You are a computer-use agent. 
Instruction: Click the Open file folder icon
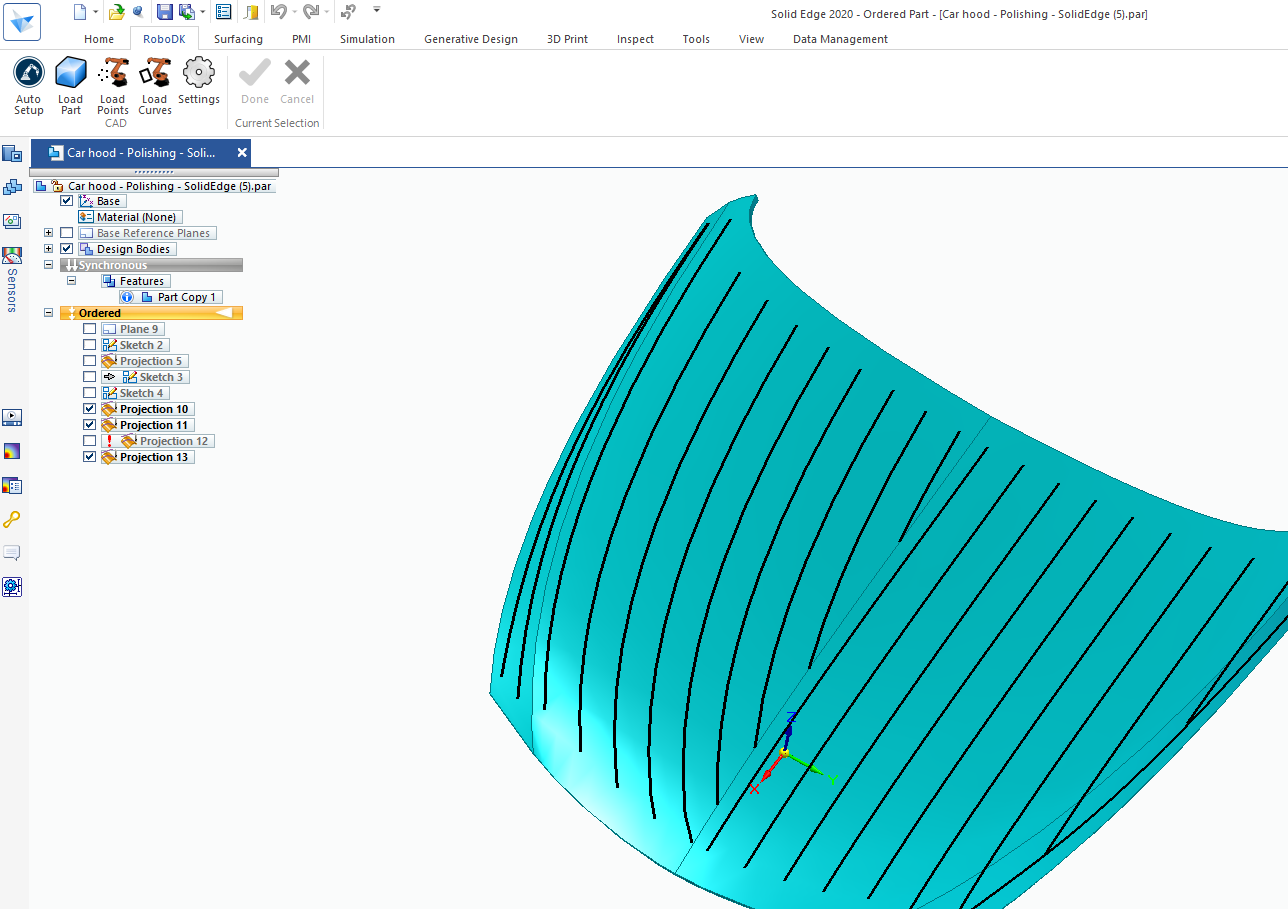coord(116,12)
